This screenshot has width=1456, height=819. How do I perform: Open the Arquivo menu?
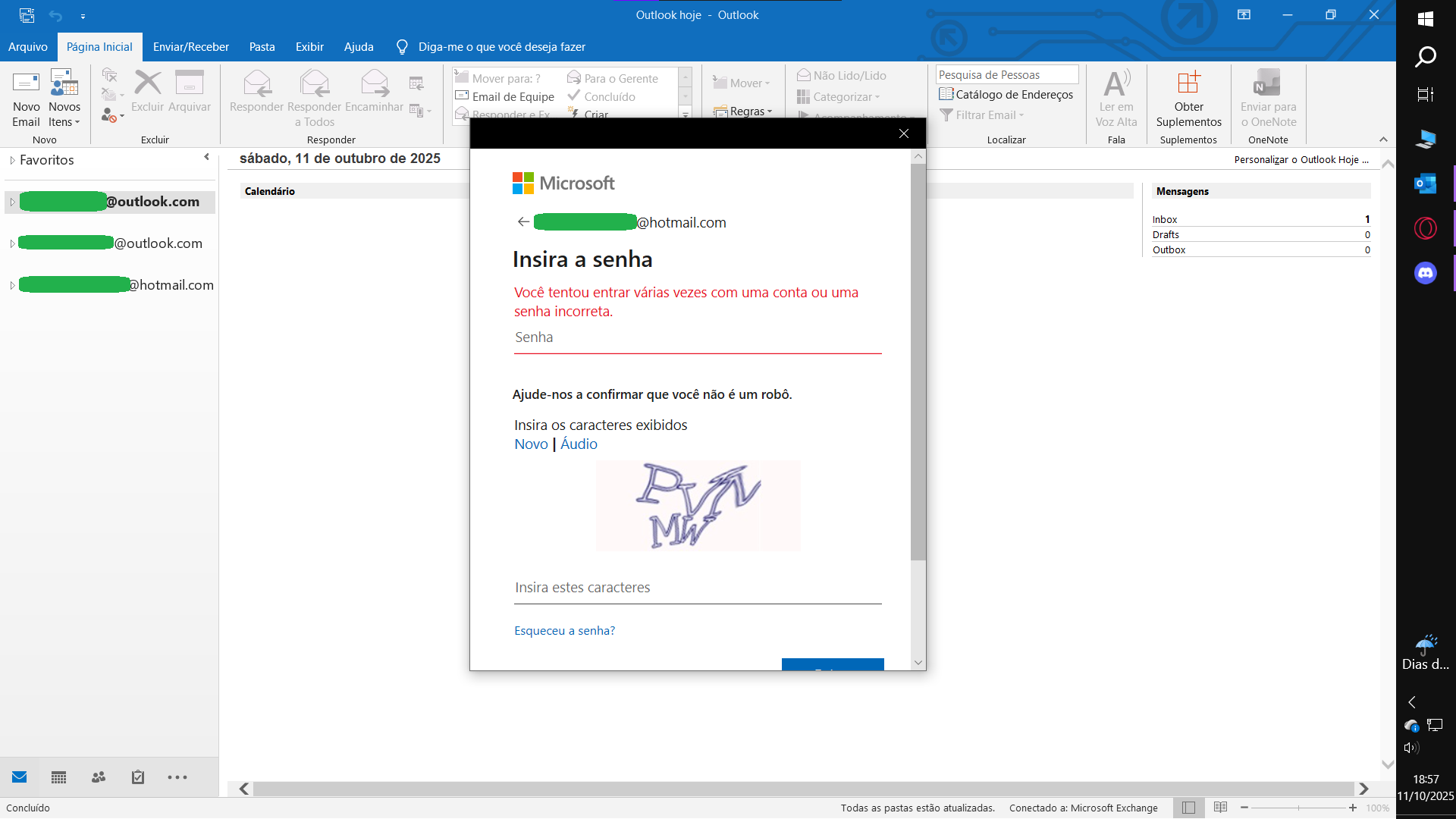pyautogui.click(x=28, y=47)
